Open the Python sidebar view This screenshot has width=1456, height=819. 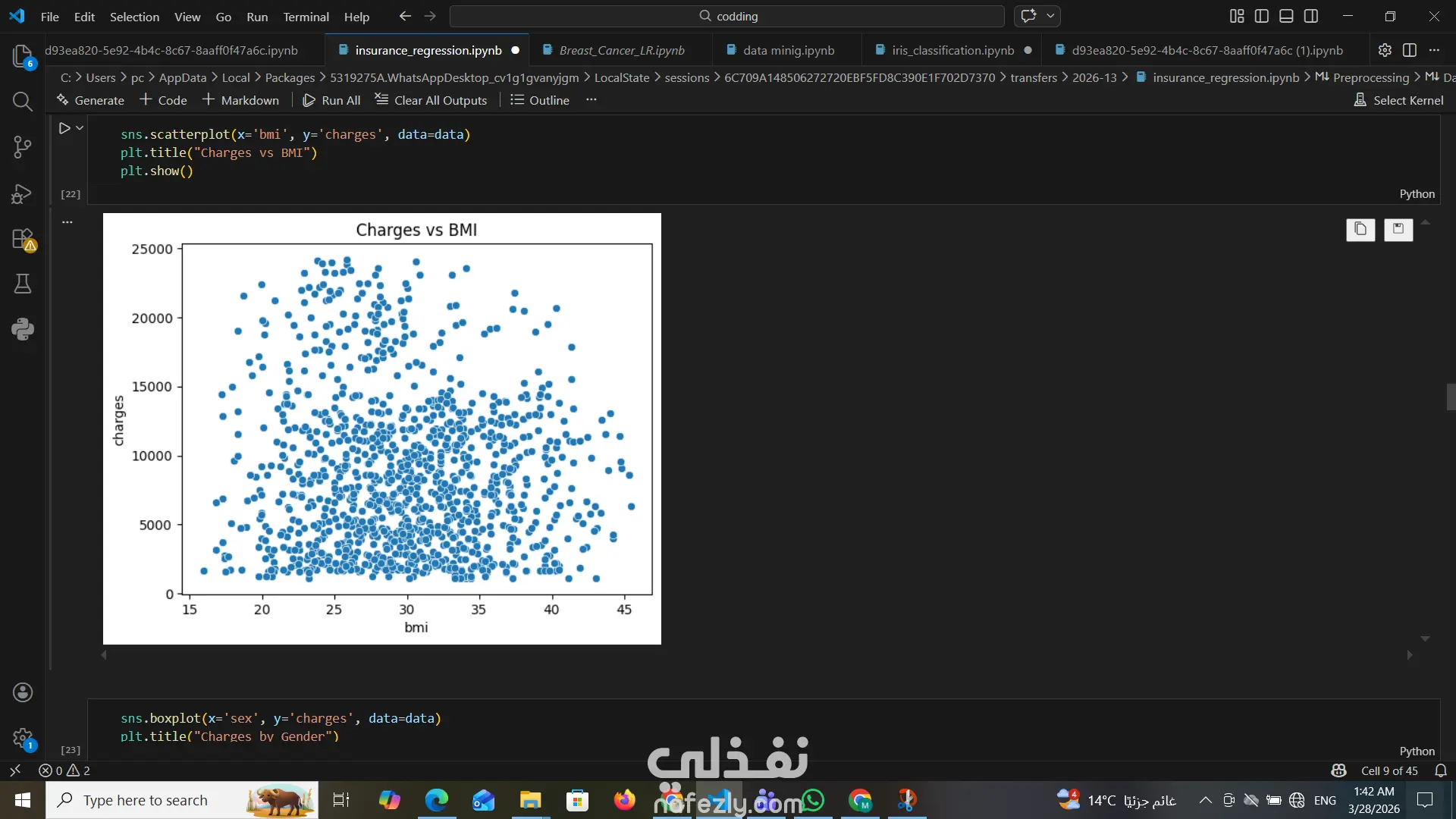22,329
